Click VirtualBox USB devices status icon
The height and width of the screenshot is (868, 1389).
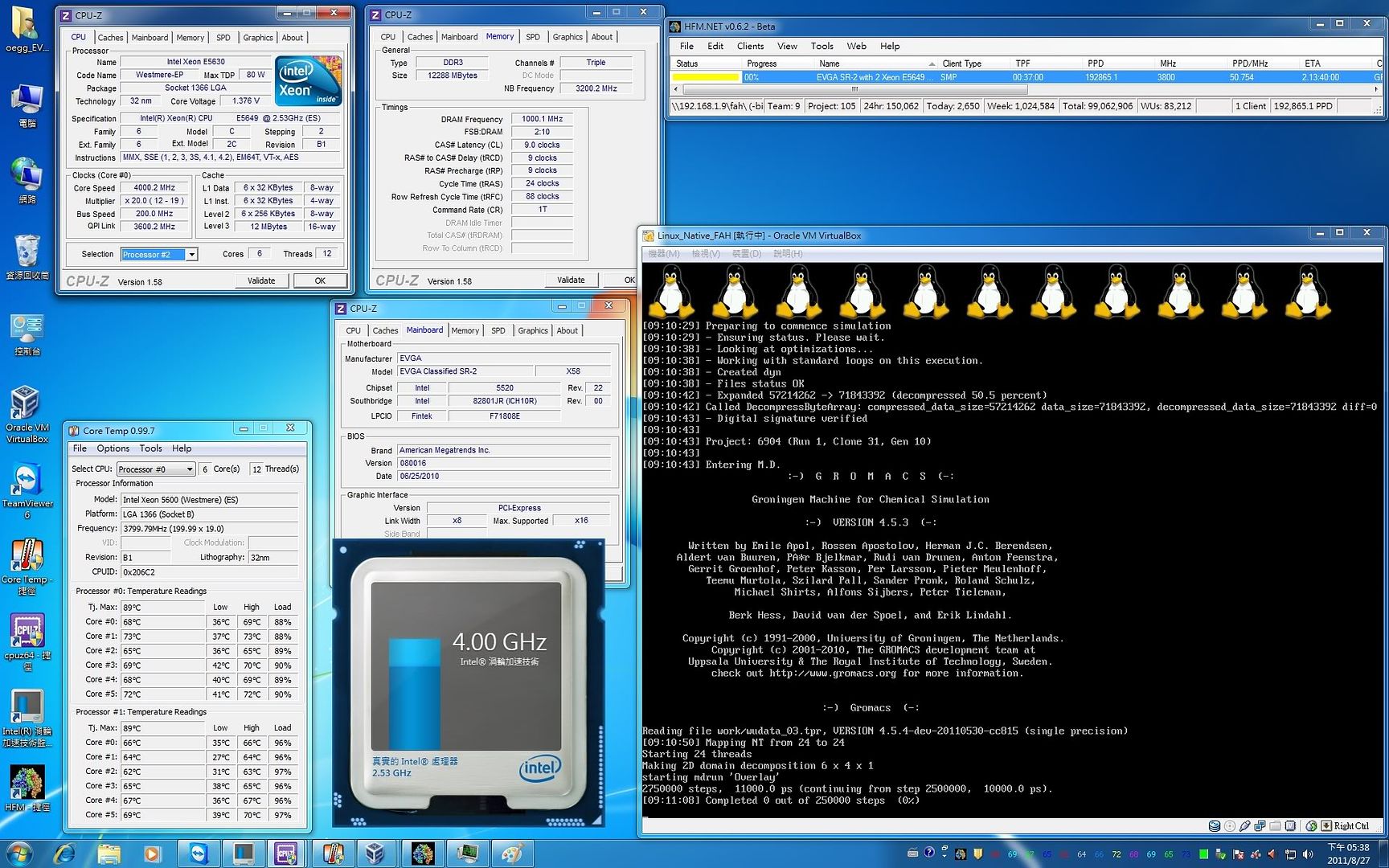click(1245, 825)
